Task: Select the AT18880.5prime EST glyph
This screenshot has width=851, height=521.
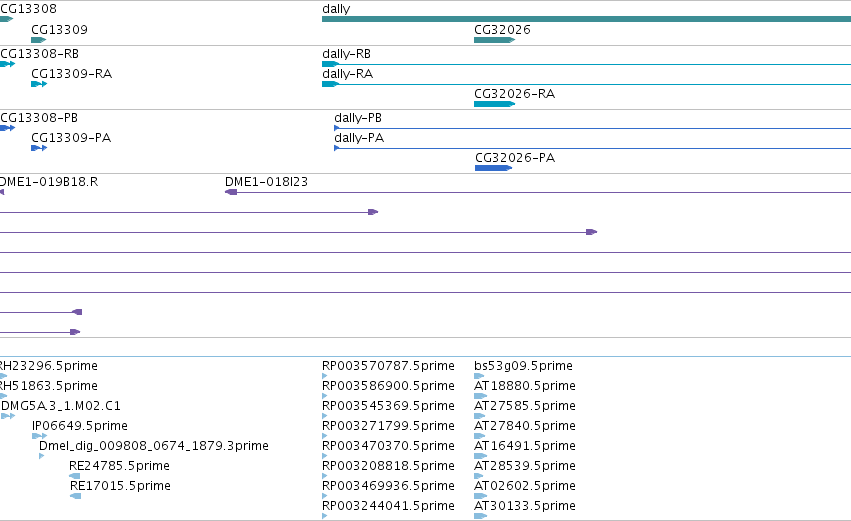Action: (480, 396)
